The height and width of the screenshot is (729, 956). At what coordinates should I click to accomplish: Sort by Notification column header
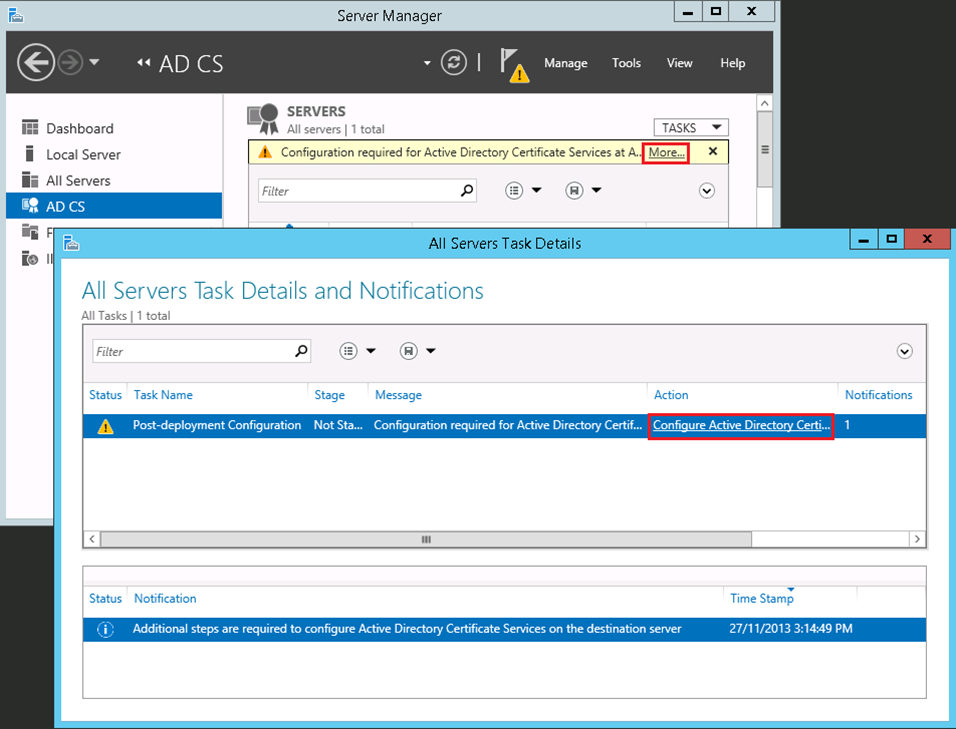pyautogui.click(x=165, y=599)
